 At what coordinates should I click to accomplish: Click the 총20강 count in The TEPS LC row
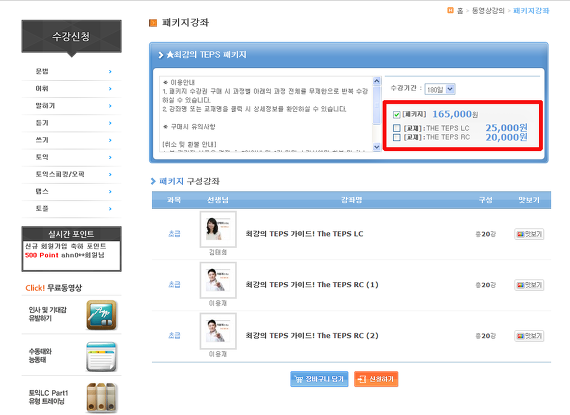point(486,234)
